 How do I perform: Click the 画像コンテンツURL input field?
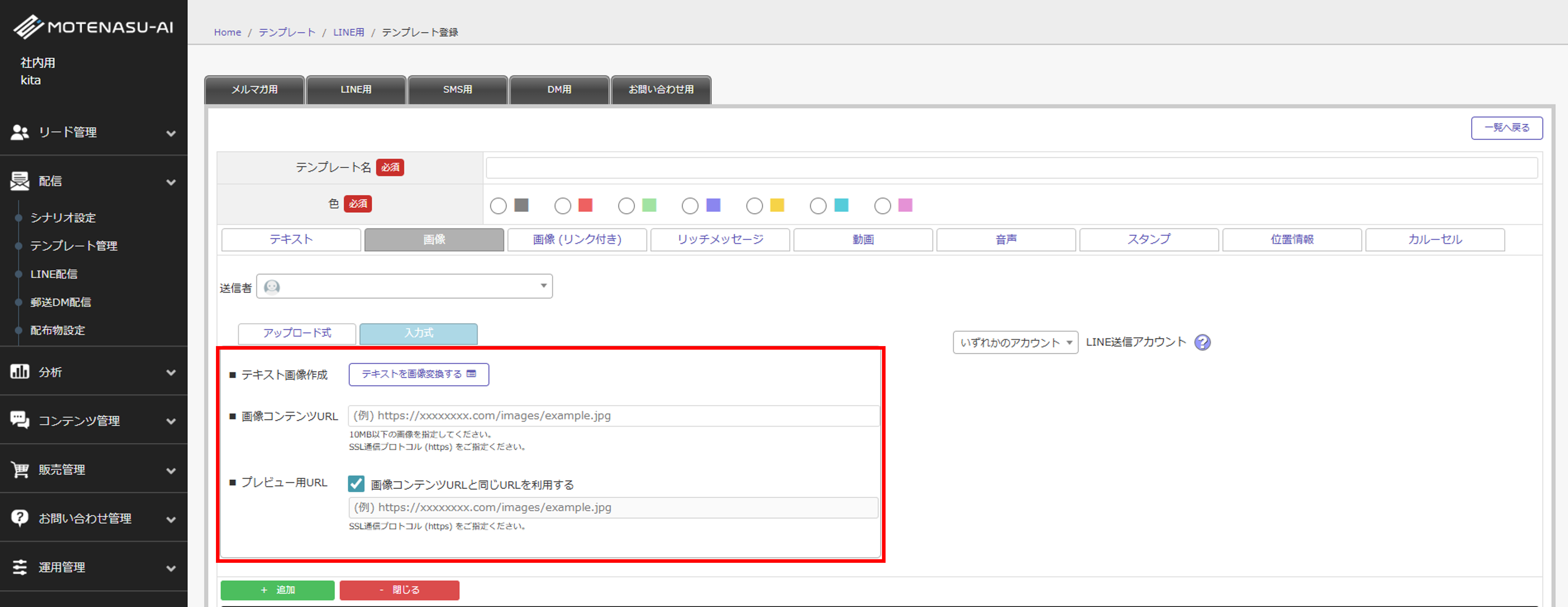(x=613, y=416)
